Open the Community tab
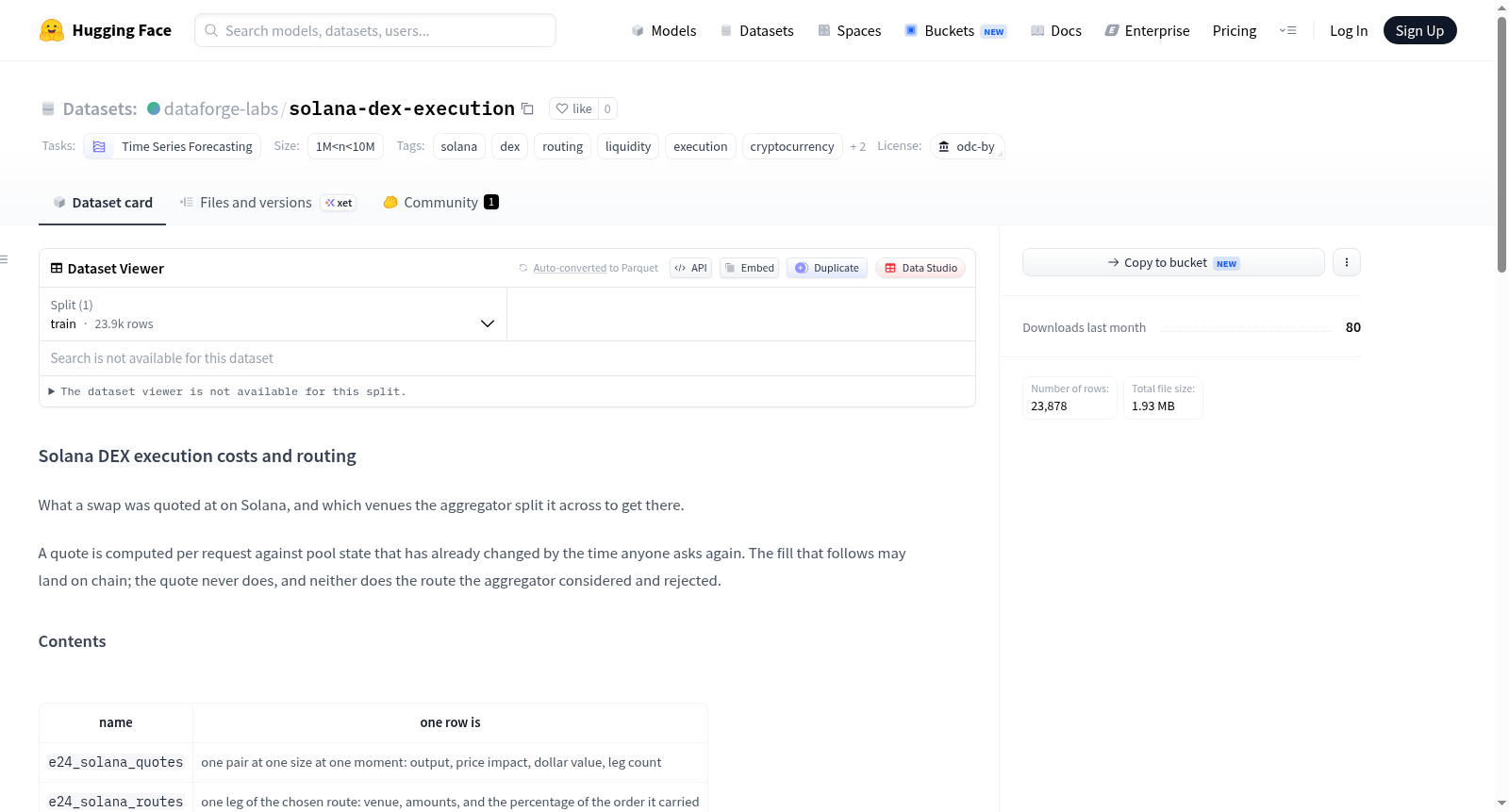 [440, 203]
